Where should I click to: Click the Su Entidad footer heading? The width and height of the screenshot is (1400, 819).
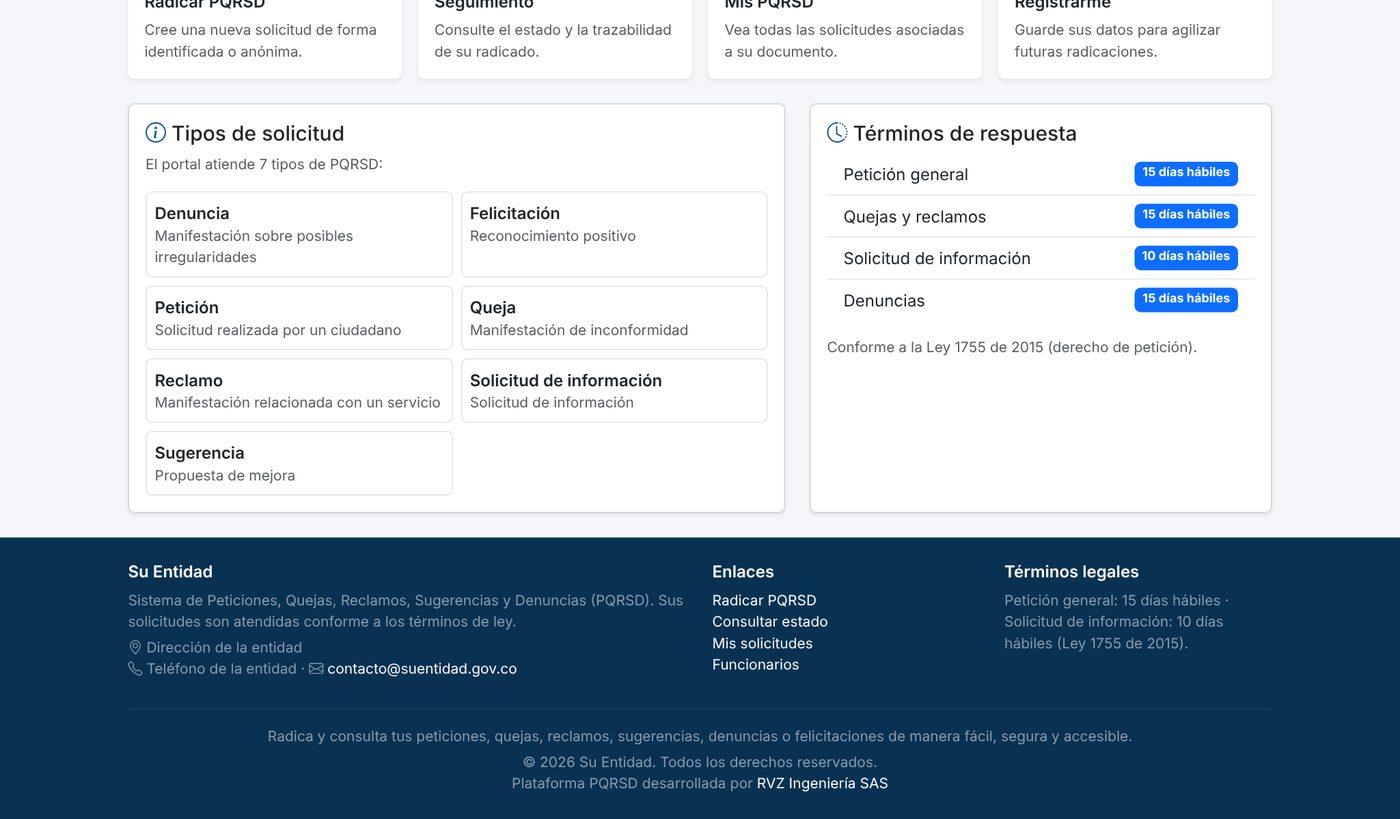click(x=170, y=572)
